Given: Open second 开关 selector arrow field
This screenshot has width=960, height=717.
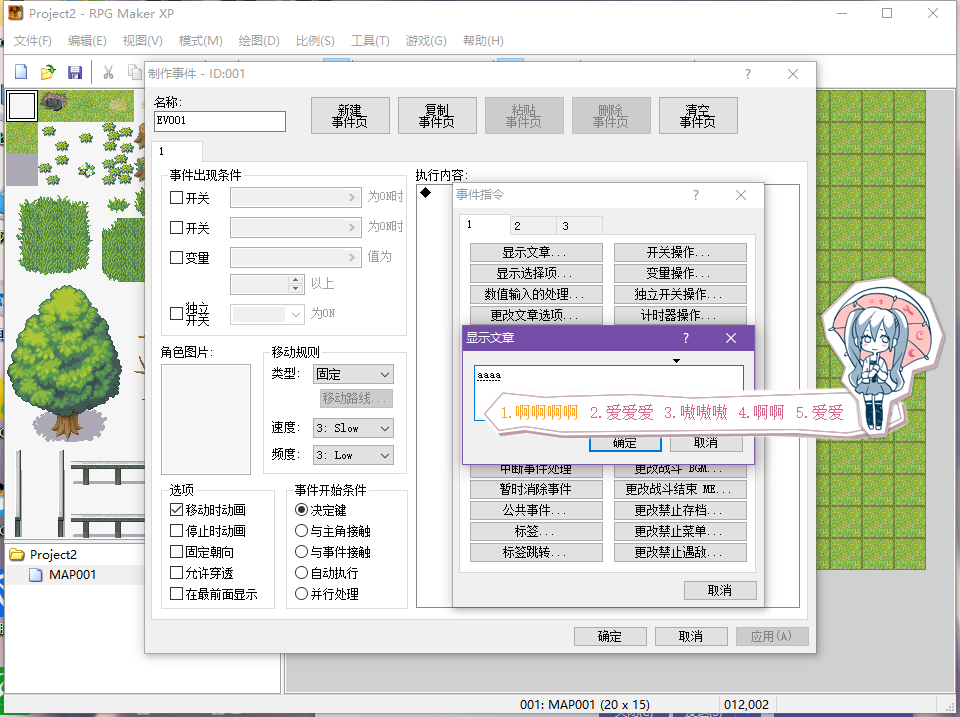Looking at the screenshot, I should coord(295,227).
